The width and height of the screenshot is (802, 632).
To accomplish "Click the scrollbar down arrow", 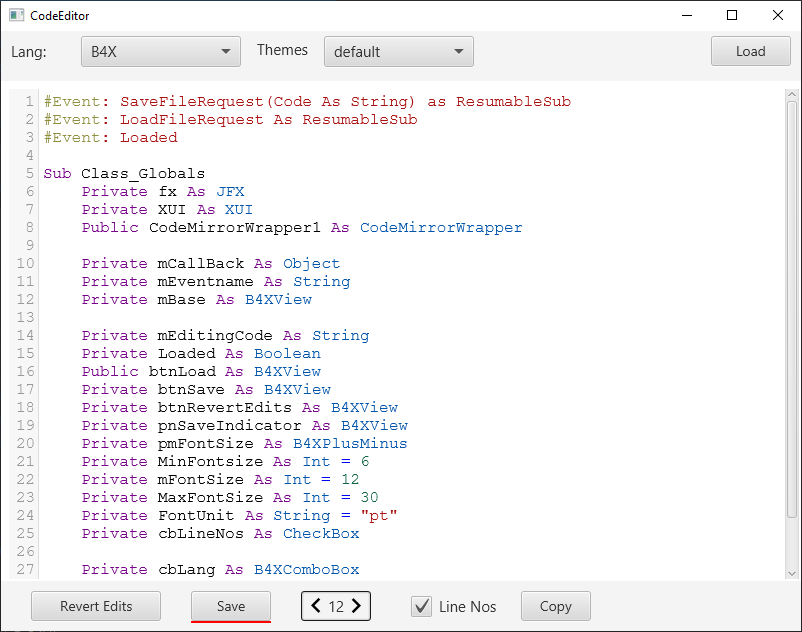I will [791, 573].
